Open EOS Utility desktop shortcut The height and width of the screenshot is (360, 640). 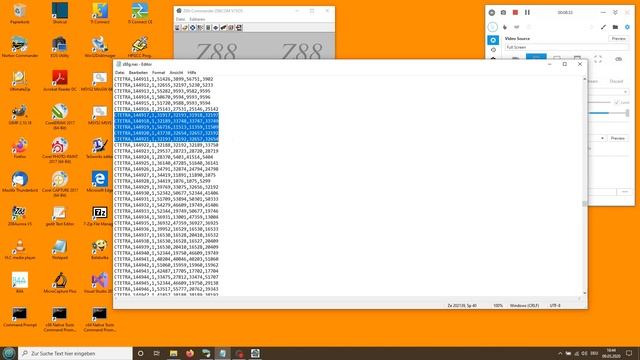[60, 46]
